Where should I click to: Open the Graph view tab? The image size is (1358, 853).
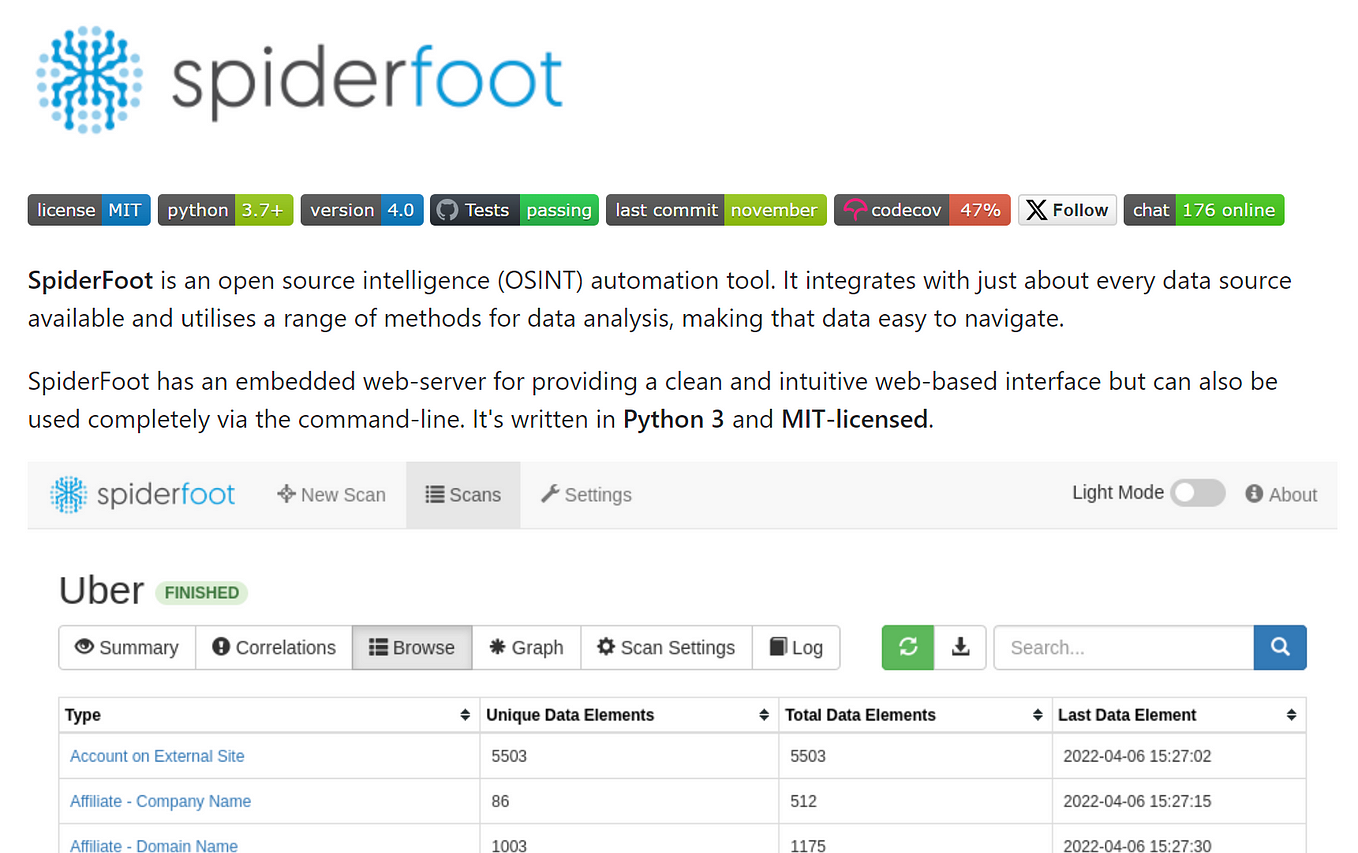pyautogui.click(x=526, y=647)
